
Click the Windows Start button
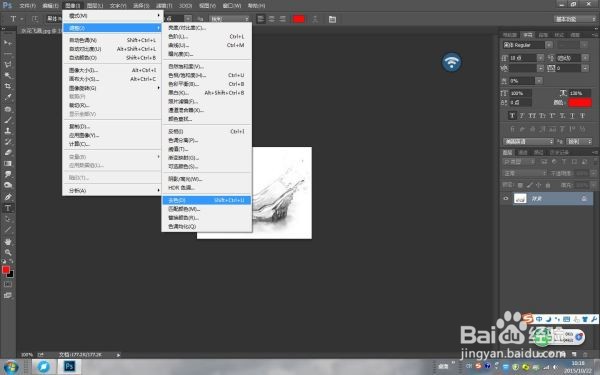[11, 367]
